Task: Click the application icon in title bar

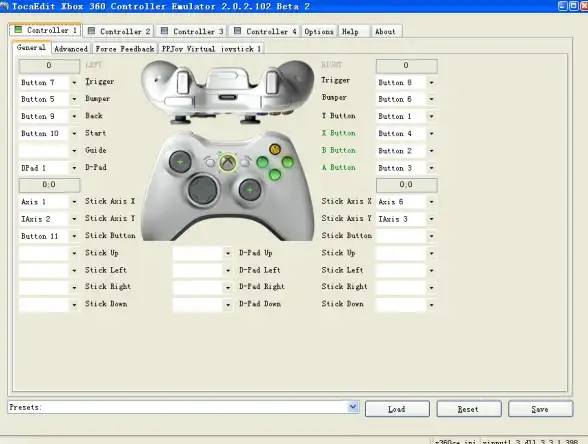Action: click(4, 6)
